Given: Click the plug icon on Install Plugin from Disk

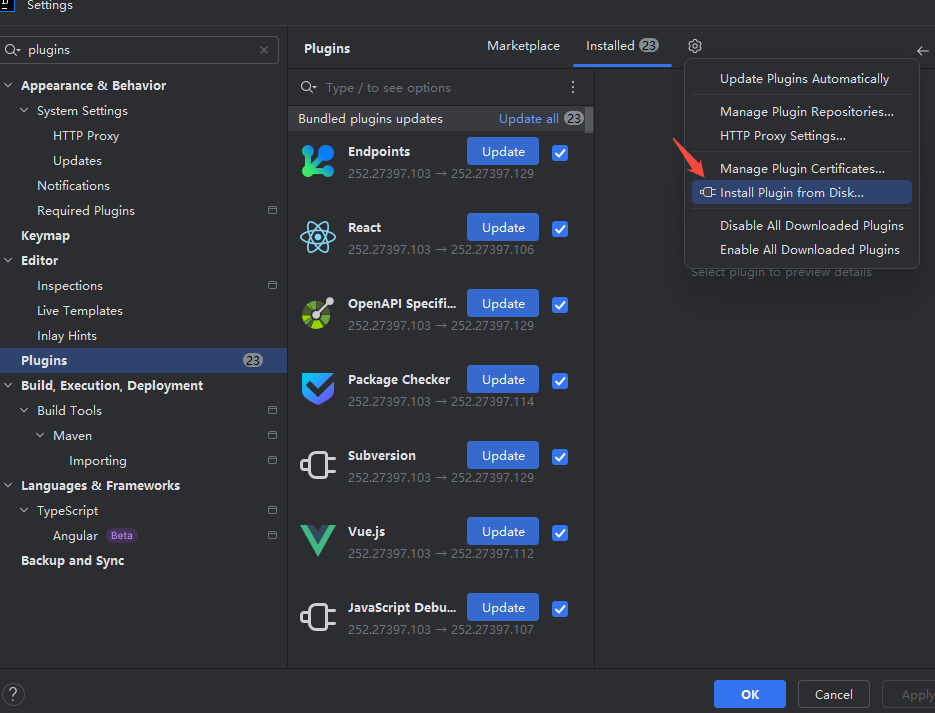Looking at the screenshot, I should coord(708,192).
